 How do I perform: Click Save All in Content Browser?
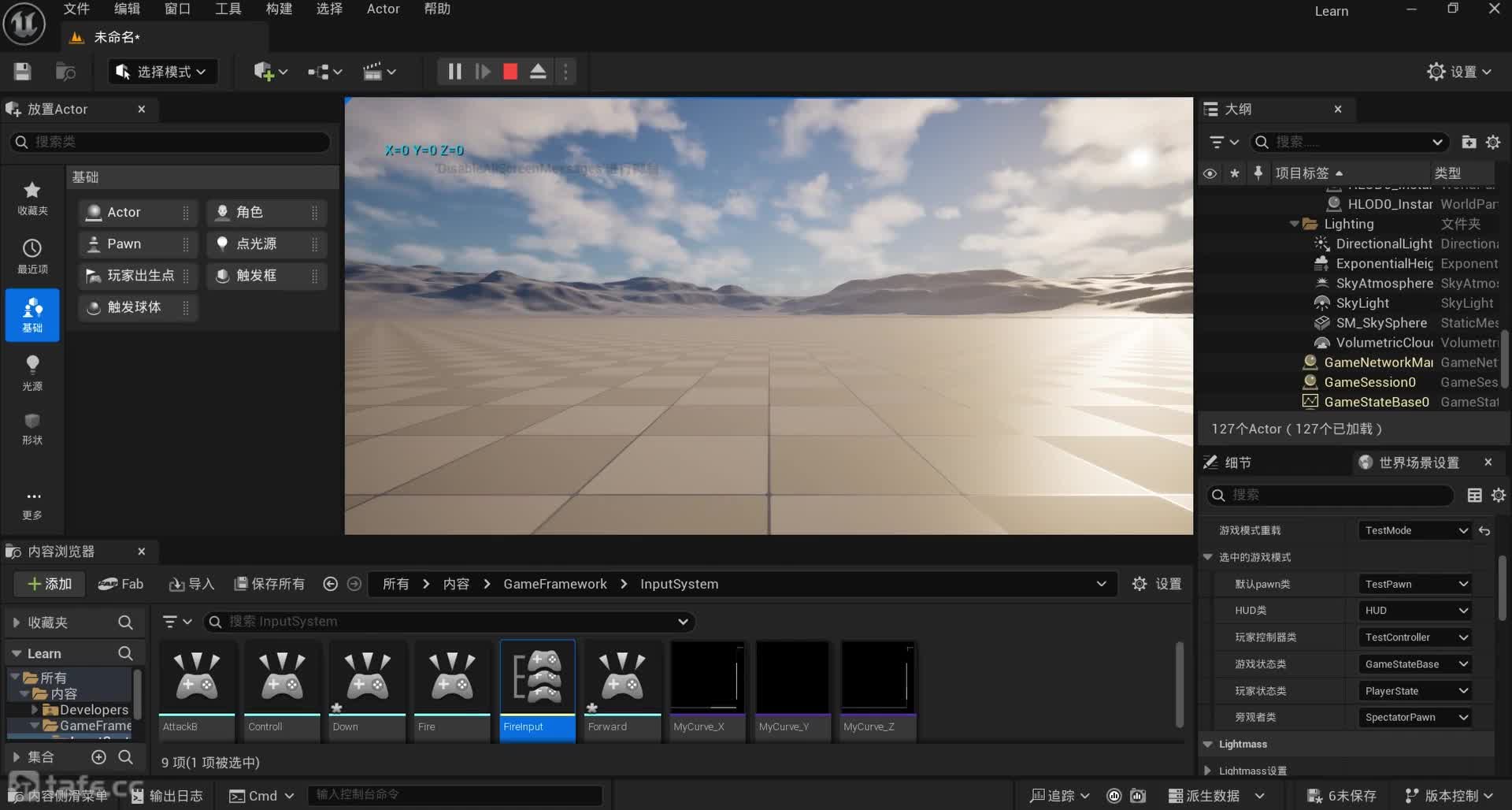(269, 584)
